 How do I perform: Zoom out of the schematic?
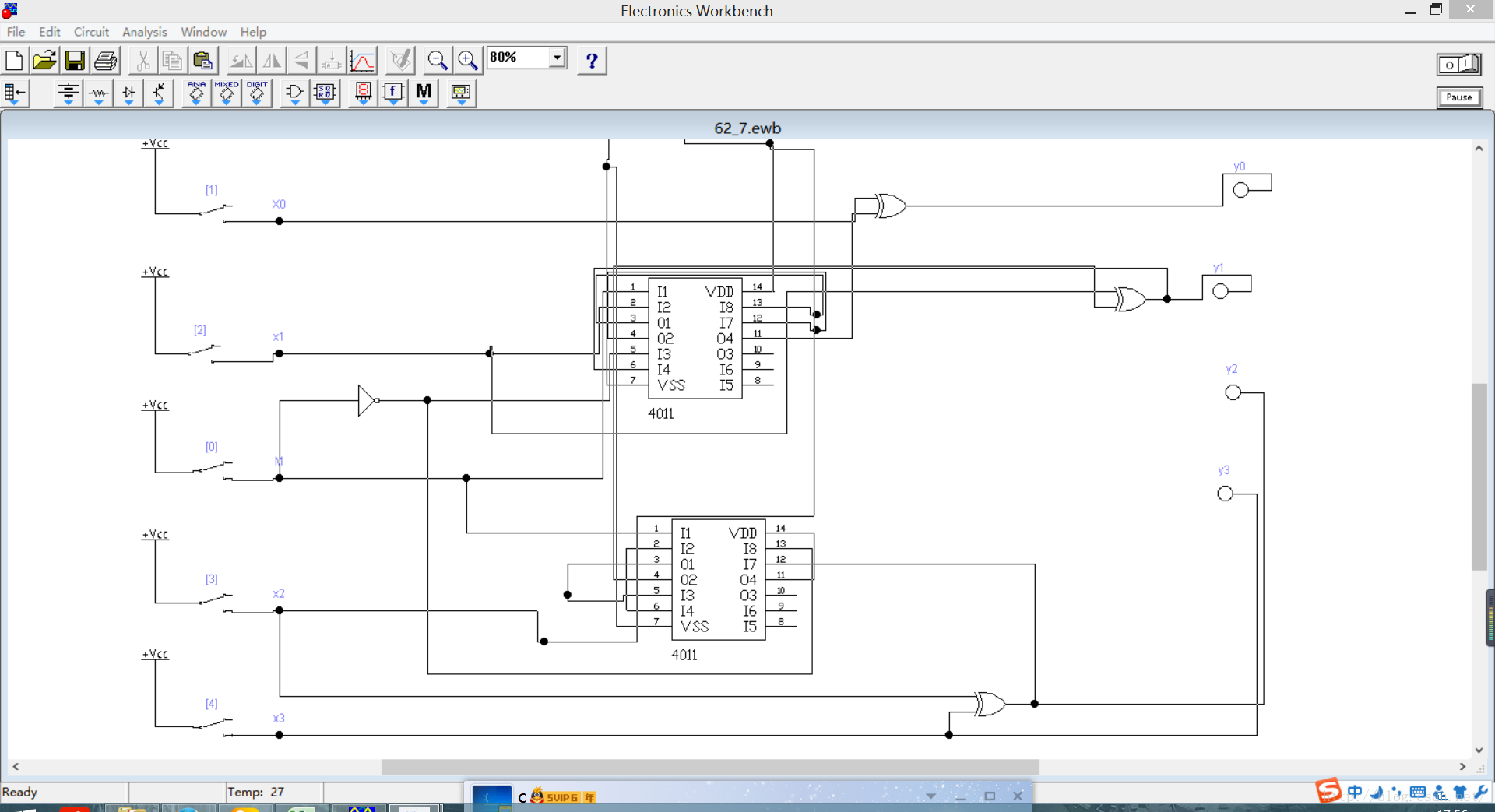click(x=438, y=60)
